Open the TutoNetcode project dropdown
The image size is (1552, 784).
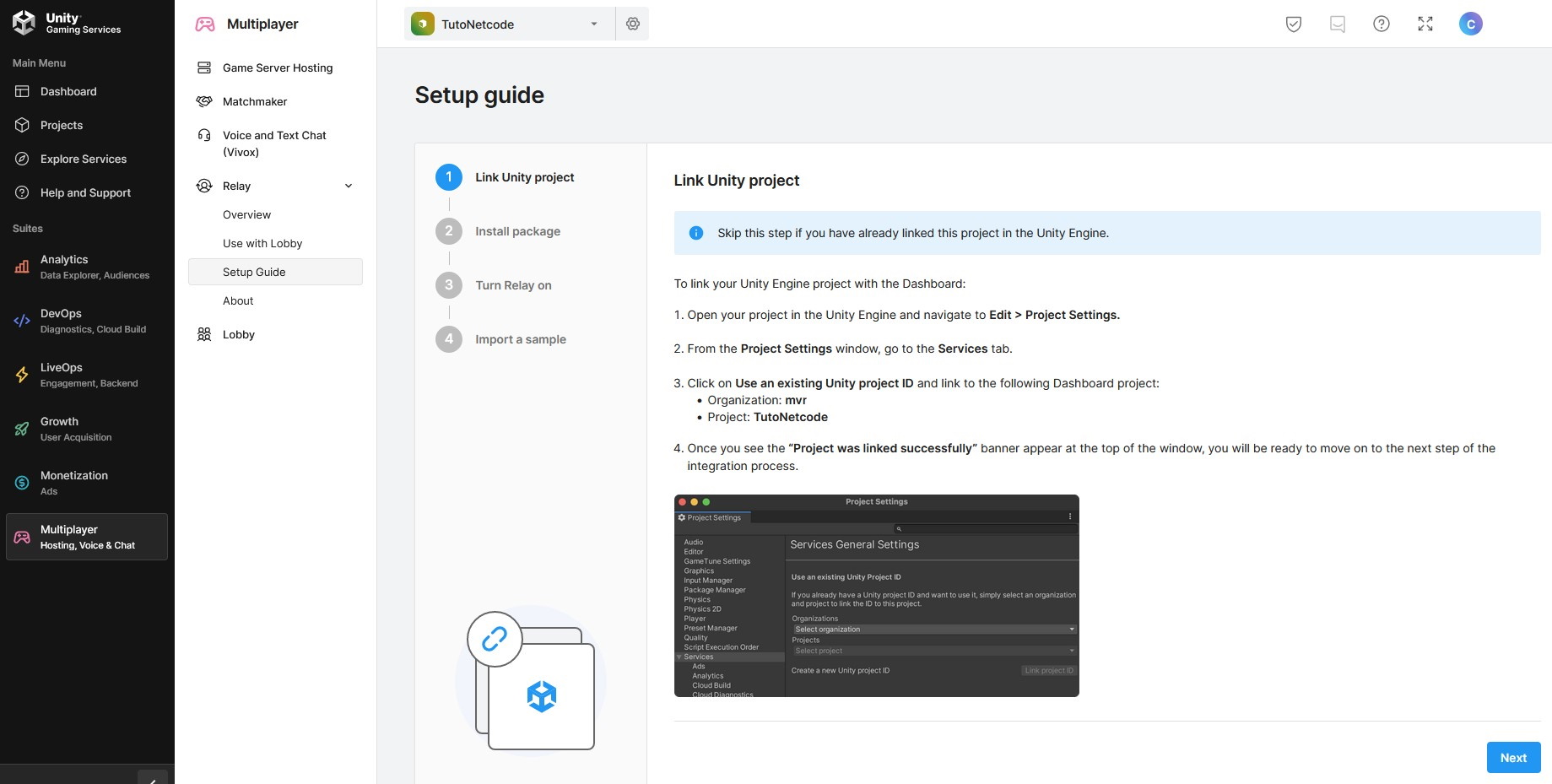pyautogui.click(x=510, y=24)
